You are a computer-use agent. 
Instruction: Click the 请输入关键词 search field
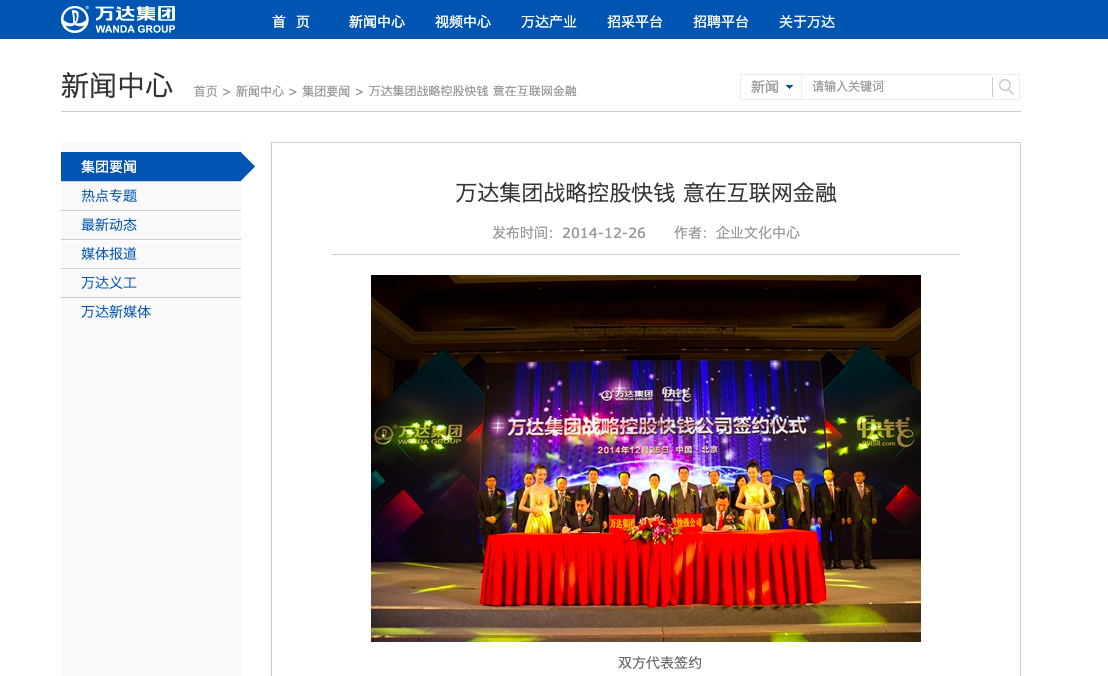(x=897, y=87)
